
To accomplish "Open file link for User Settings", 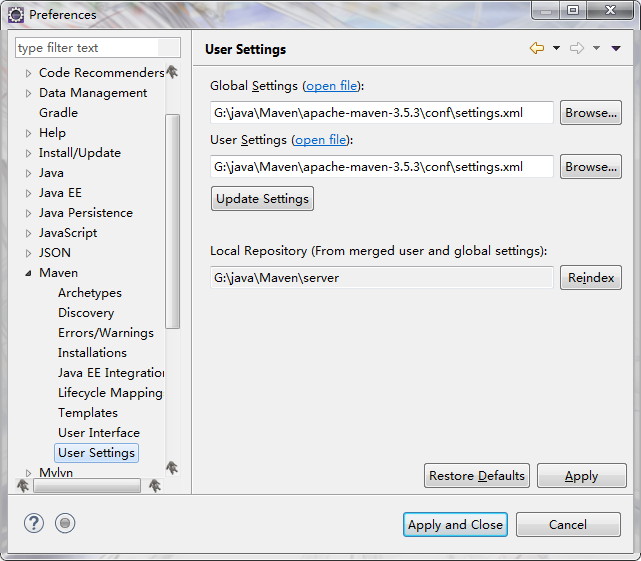I will (x=320, y=140).
